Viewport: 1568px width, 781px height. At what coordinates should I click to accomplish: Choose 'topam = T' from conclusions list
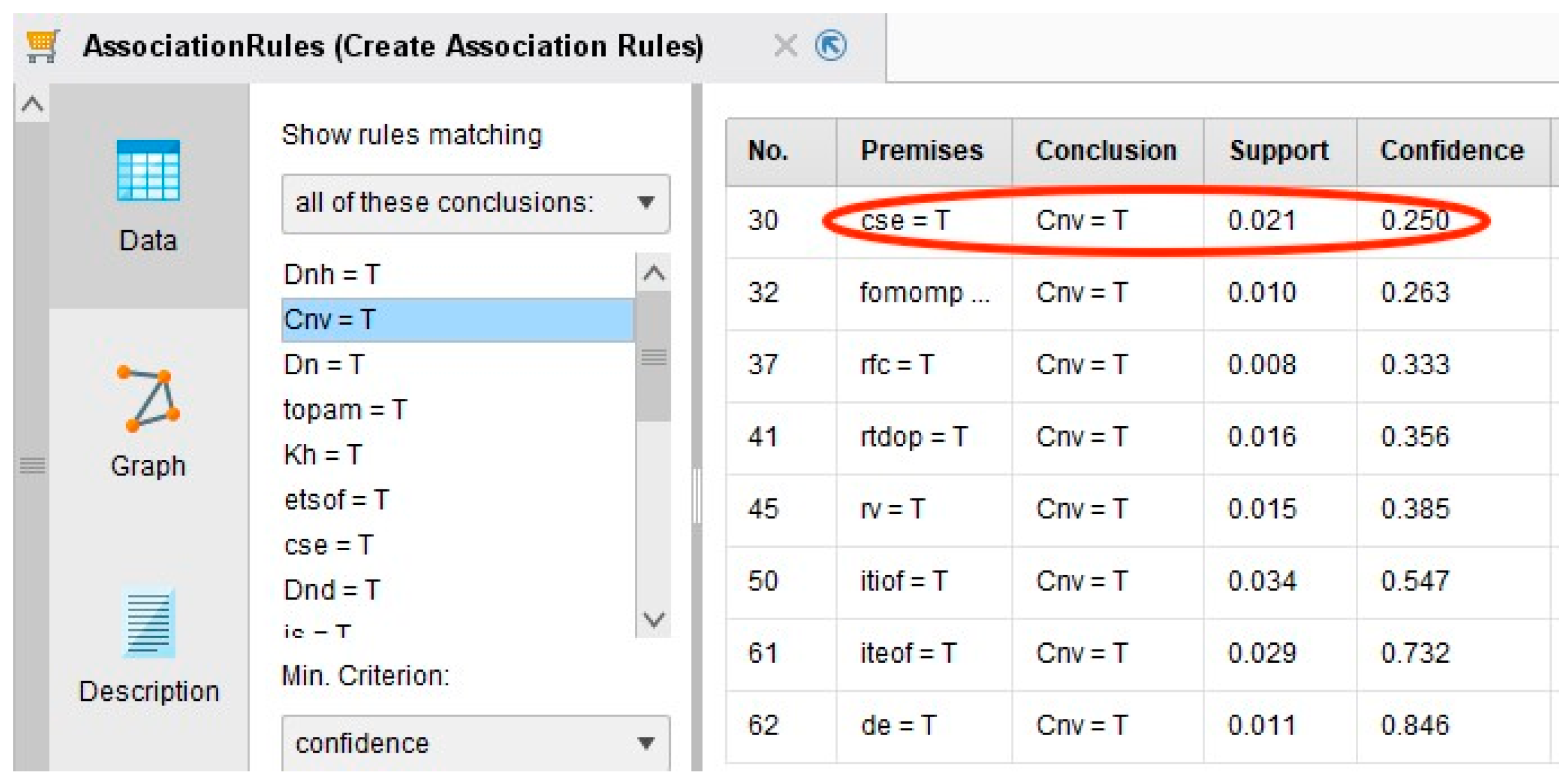[x=345, y=409]
